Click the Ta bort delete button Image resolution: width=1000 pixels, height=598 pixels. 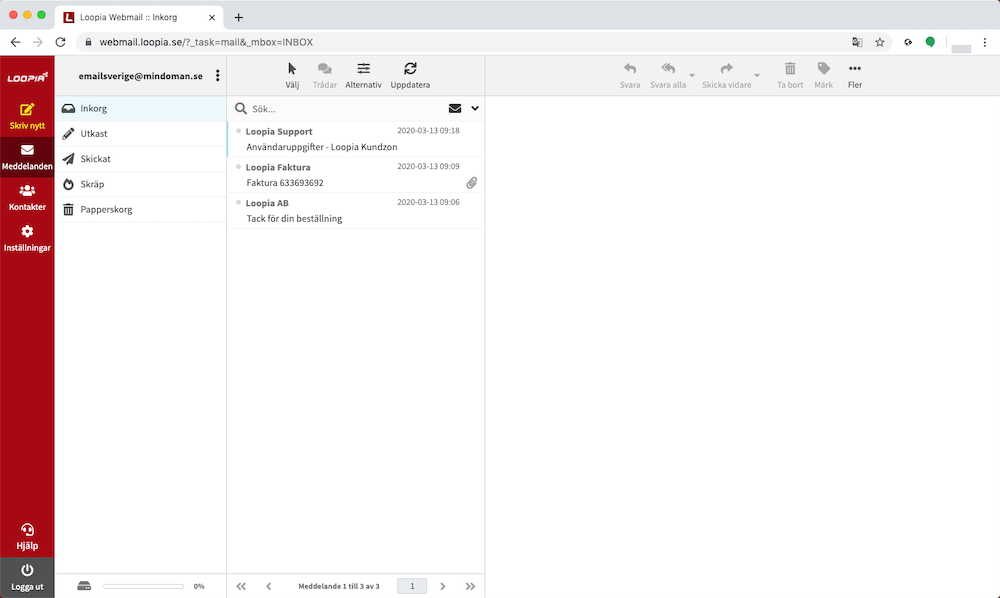point(790,75)
